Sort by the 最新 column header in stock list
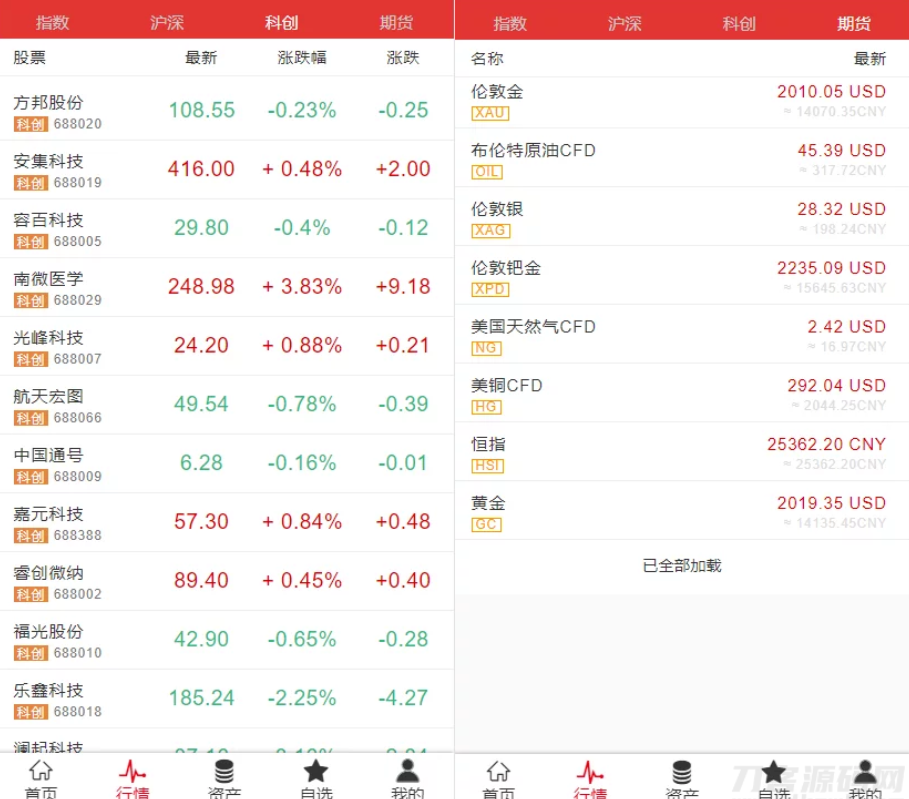 (201, 57)
